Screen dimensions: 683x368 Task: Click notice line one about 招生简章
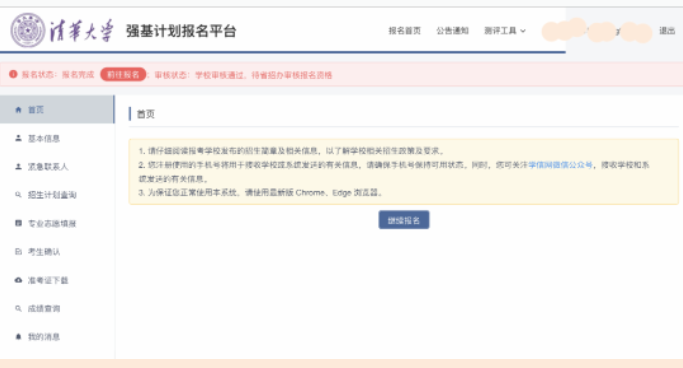(x=291, y=151)
